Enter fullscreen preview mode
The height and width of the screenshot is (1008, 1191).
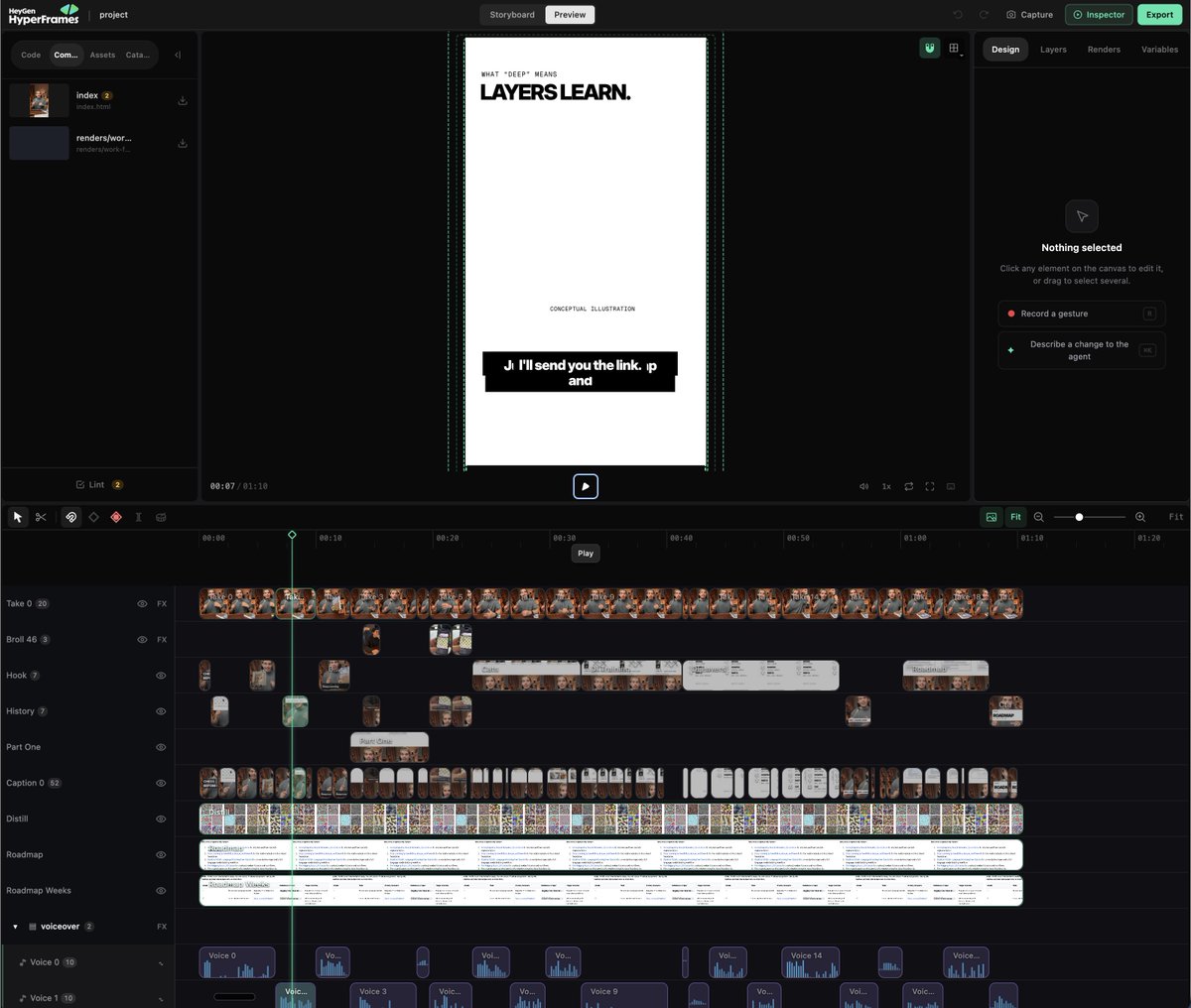tap(930, 486)
